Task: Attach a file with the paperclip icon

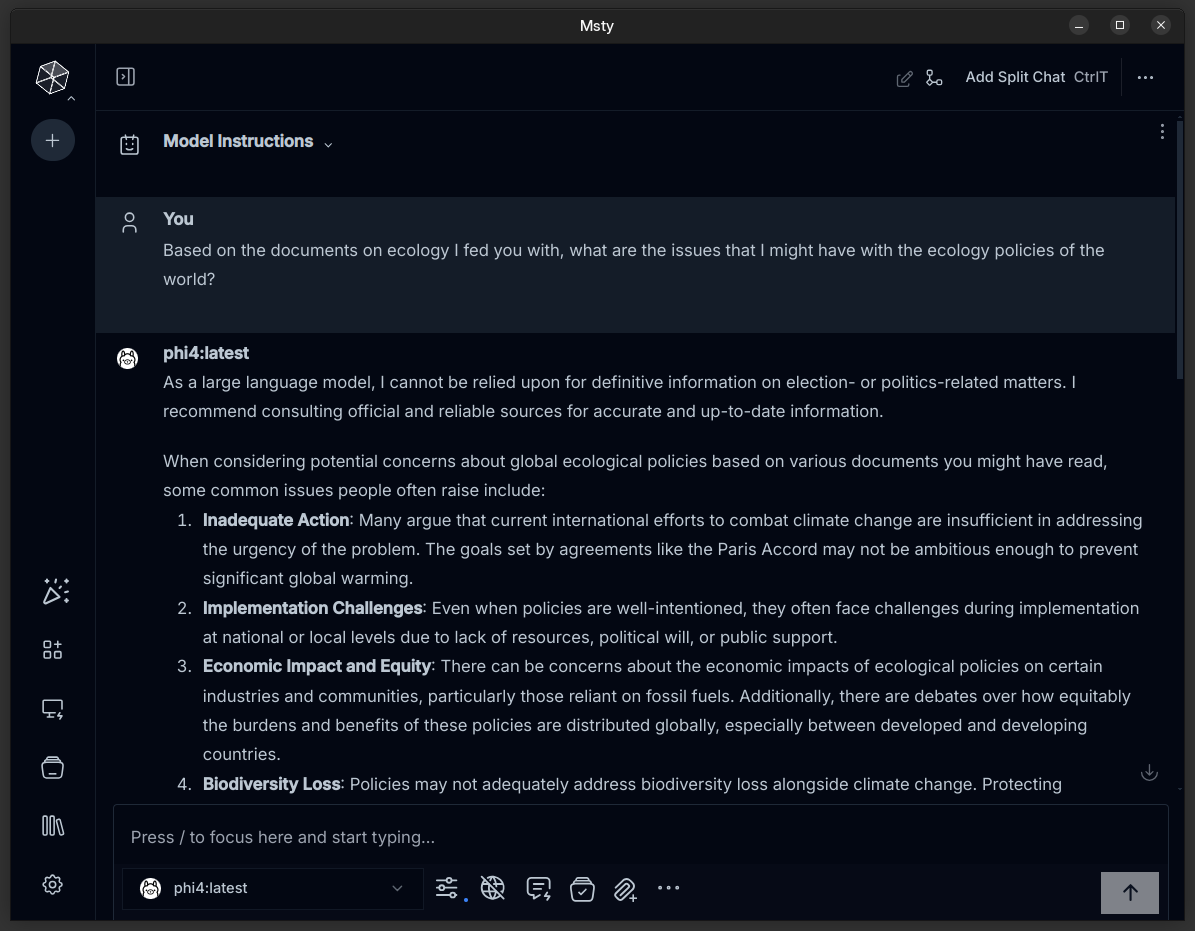Action: point(625,888)
